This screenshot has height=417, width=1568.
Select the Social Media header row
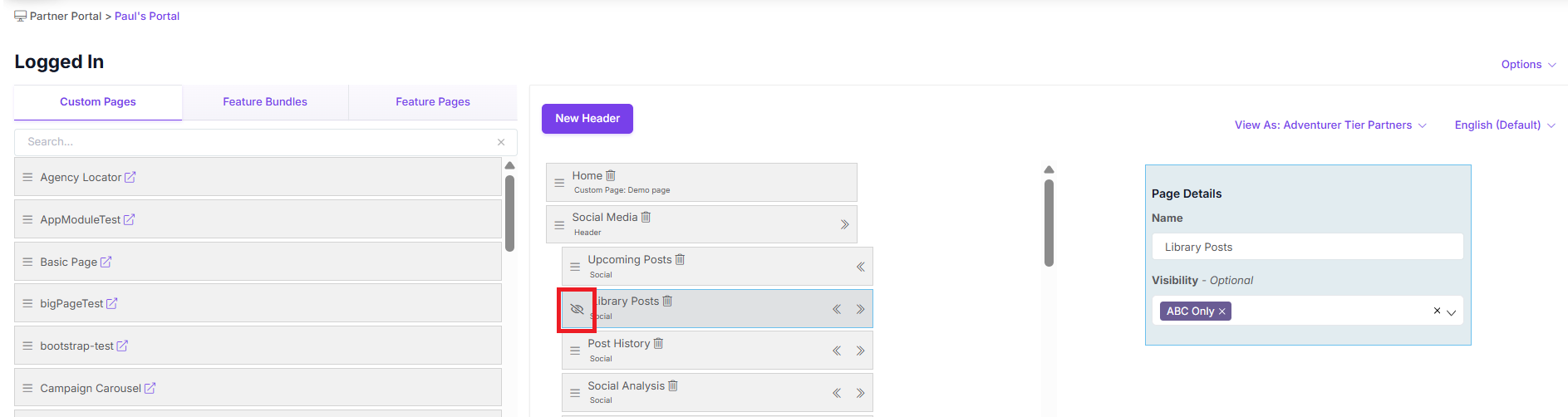coord(701,224)
